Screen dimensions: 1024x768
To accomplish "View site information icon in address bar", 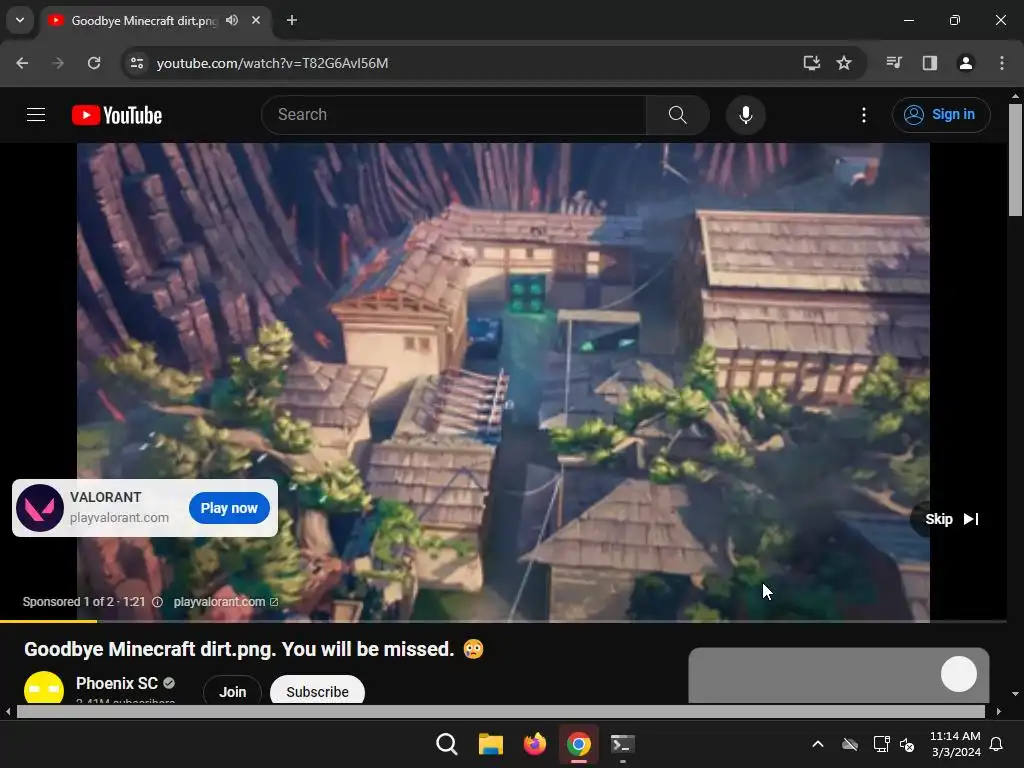I will (137, 63).
